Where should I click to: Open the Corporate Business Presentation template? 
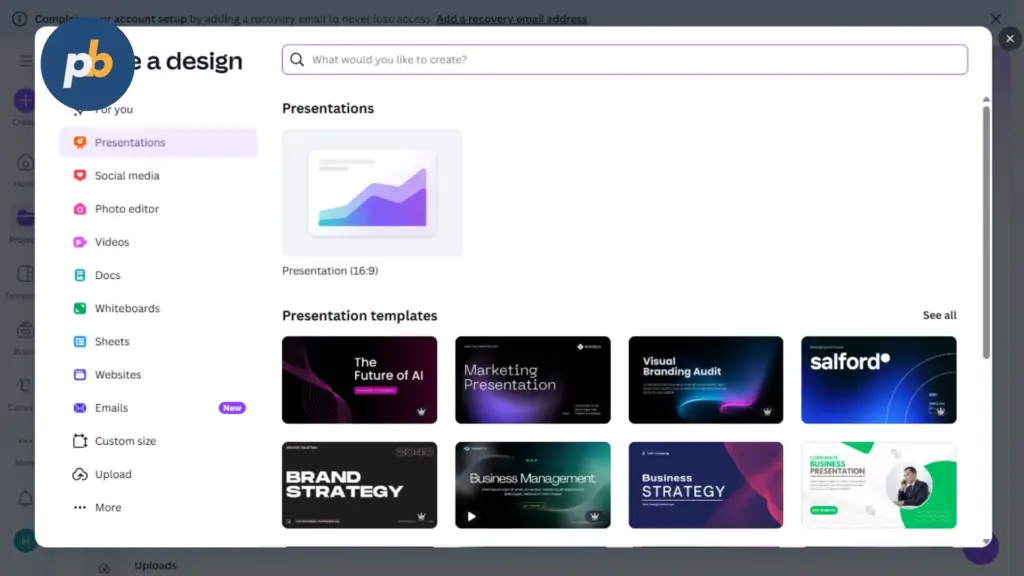pos(878,485)
